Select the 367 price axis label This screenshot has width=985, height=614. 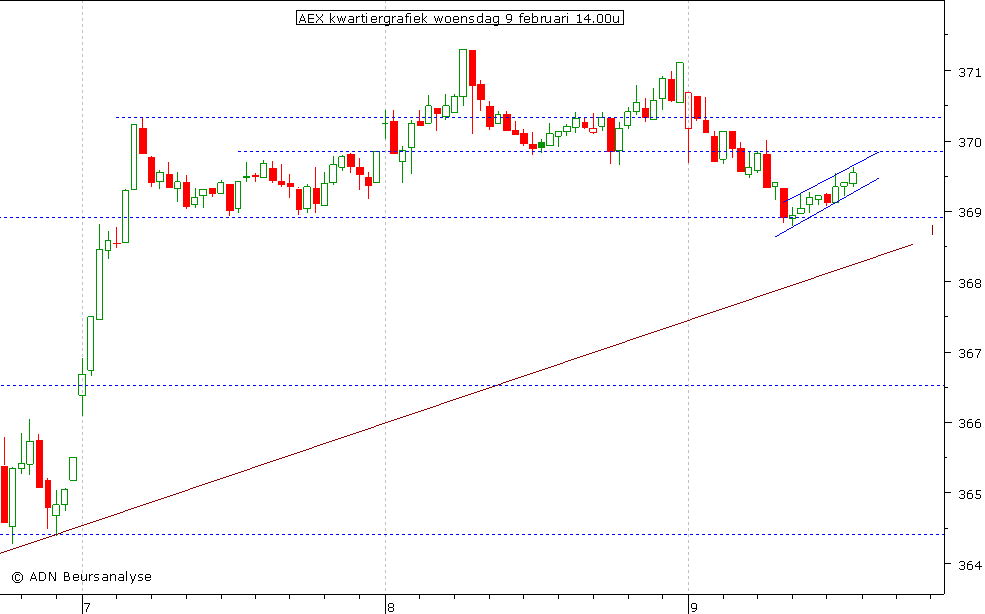pyautogui.click(x=969, y=354)
